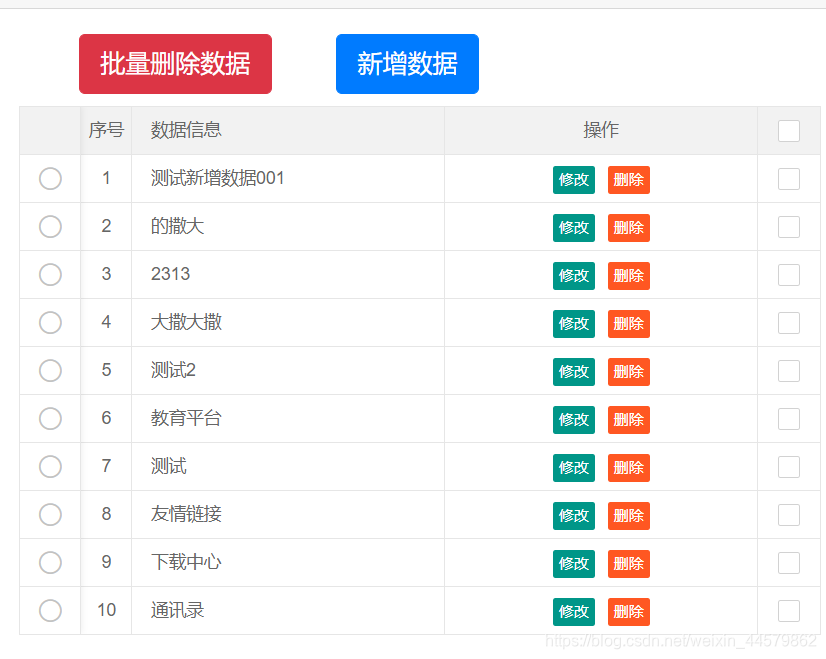Select the radio button for row 的撒大
This screenshot has height=659, width=826.
tap(50, 227)
